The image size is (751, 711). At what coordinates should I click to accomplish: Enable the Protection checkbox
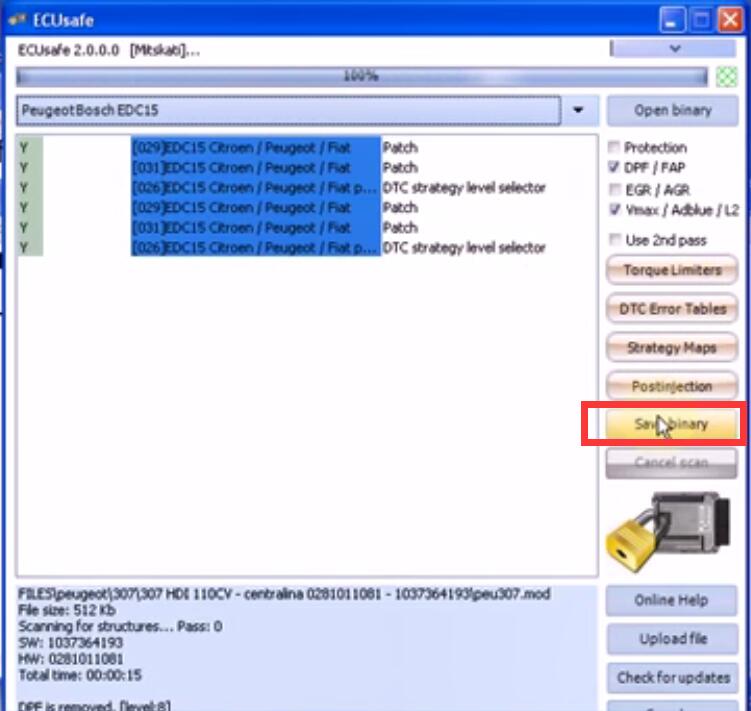click(614, 146)
